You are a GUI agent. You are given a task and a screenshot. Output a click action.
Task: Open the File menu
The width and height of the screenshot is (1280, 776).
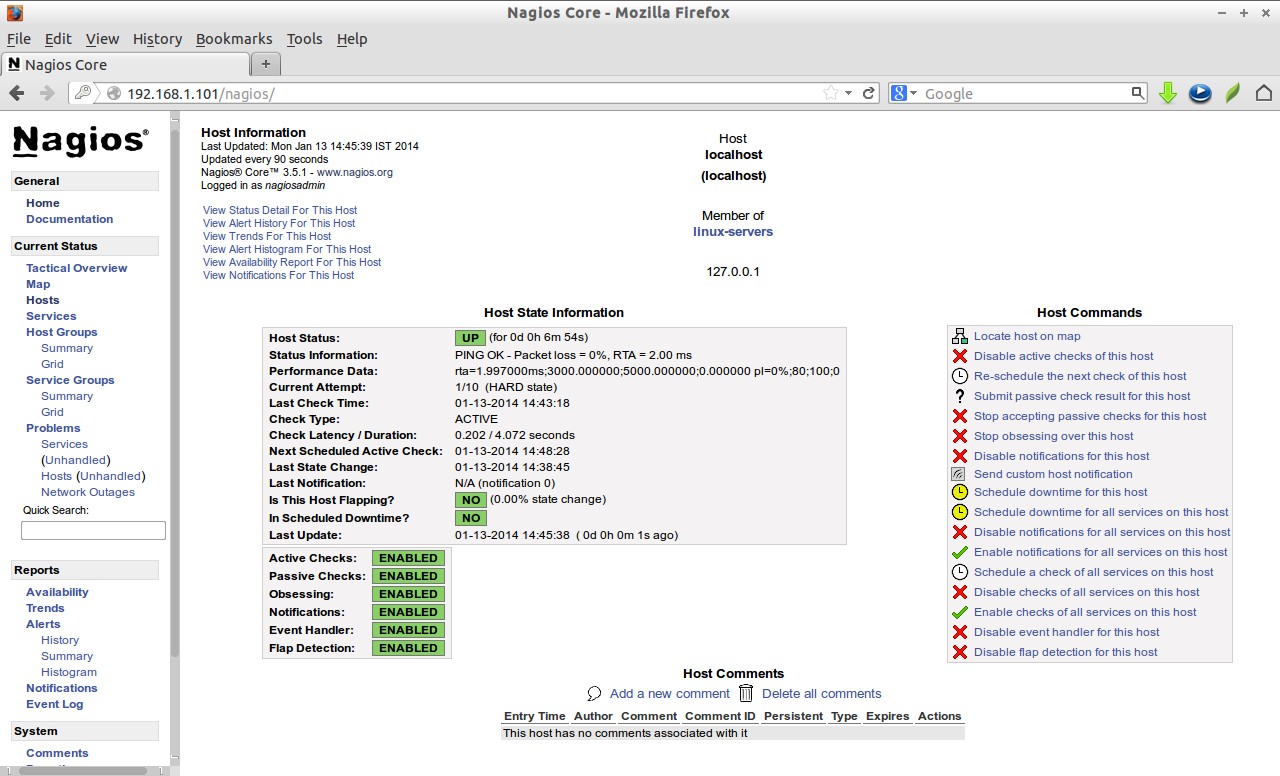(x=19, y=39)
